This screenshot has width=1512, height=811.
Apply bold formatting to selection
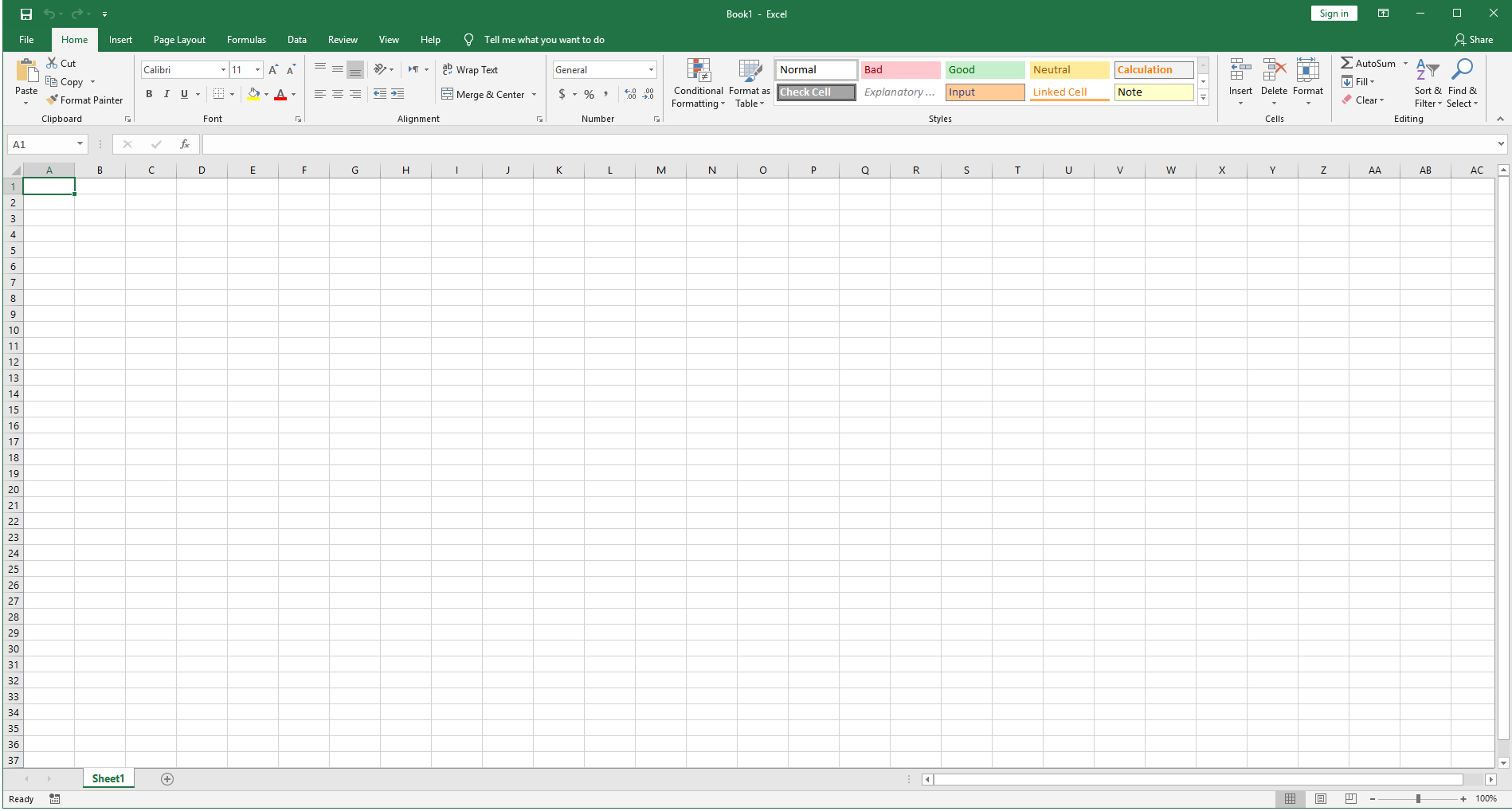coord(149,93)
